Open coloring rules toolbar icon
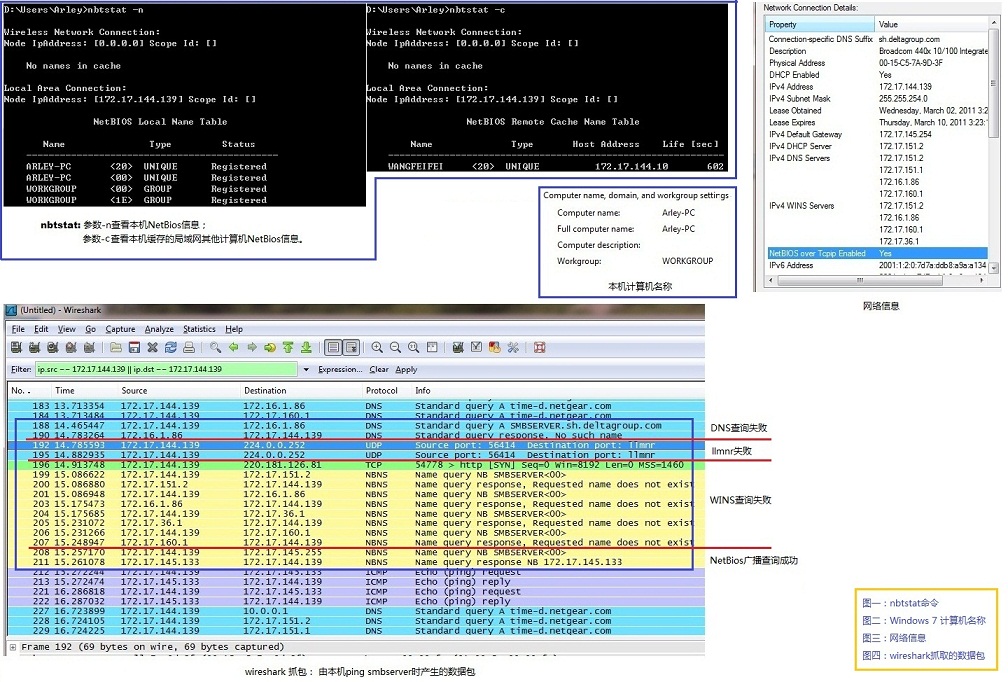This screenshot has width=1008, height=682. [494, 348]
